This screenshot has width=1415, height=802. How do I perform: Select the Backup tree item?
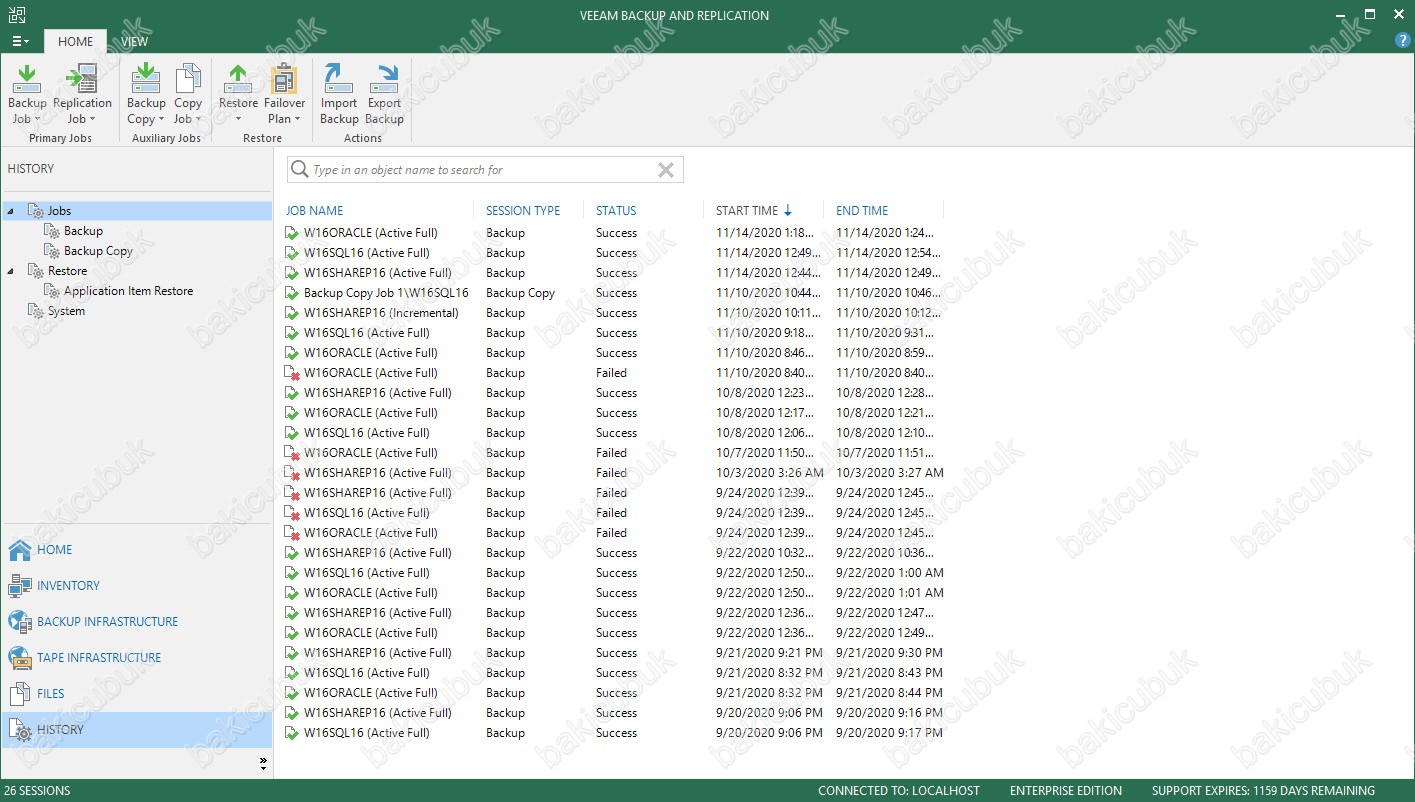pyautogui.click(x=83, y=231)
